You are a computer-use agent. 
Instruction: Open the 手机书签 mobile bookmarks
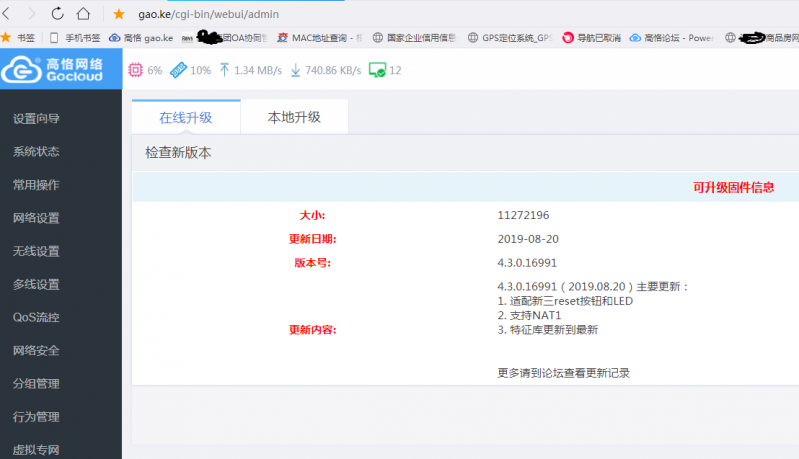pos(75,38)
